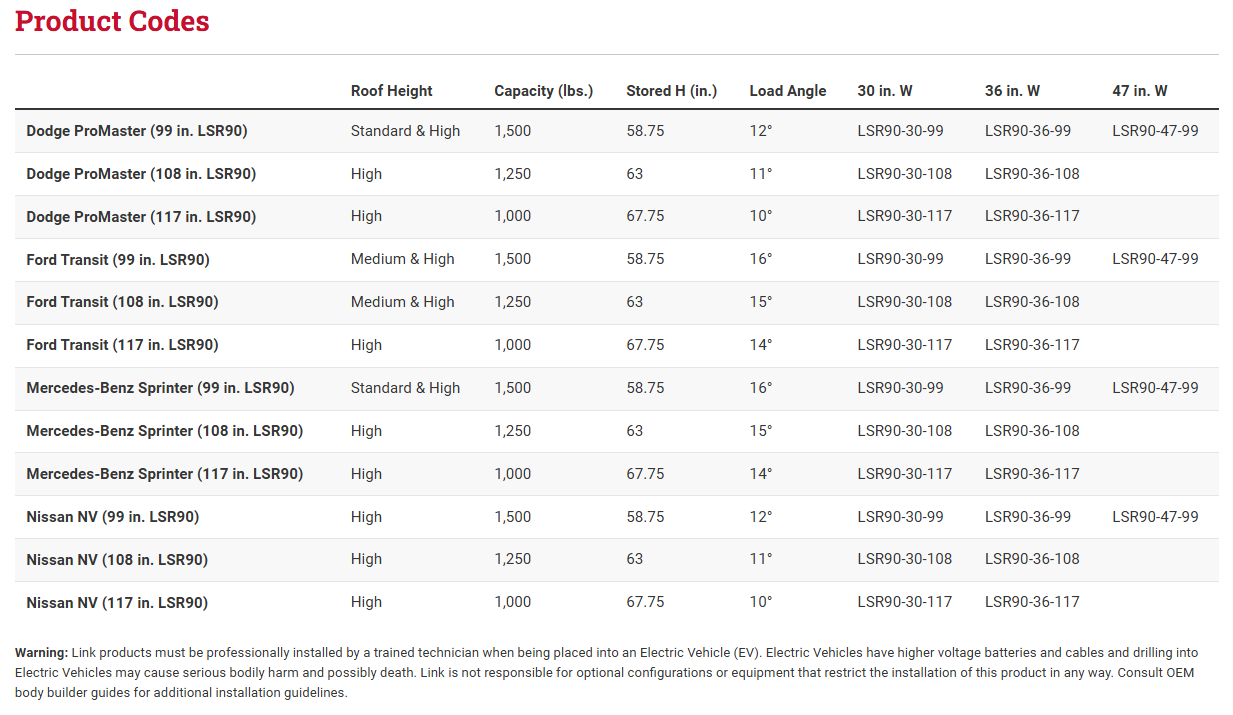Click LSR90-30-108 in Dodge ProMaster 108 row
The image size is (1233, 715).
[x=905, y=174]
